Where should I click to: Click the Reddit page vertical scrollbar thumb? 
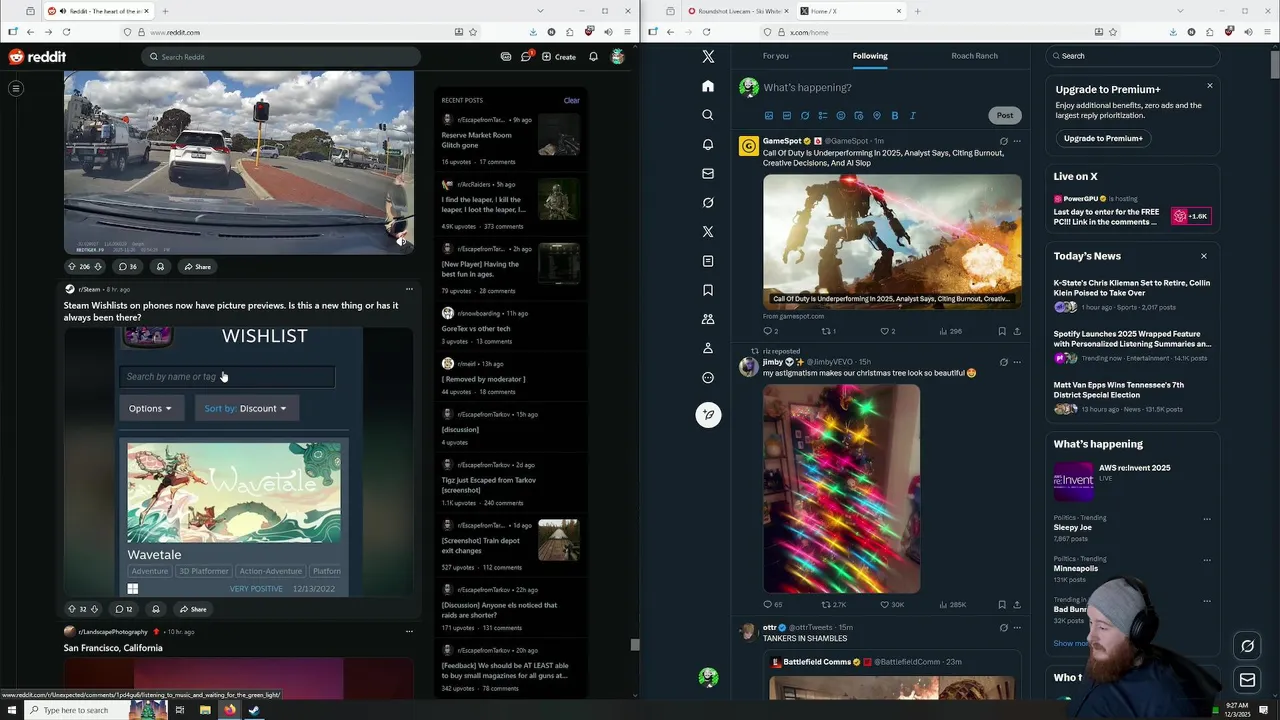[634, 645]
